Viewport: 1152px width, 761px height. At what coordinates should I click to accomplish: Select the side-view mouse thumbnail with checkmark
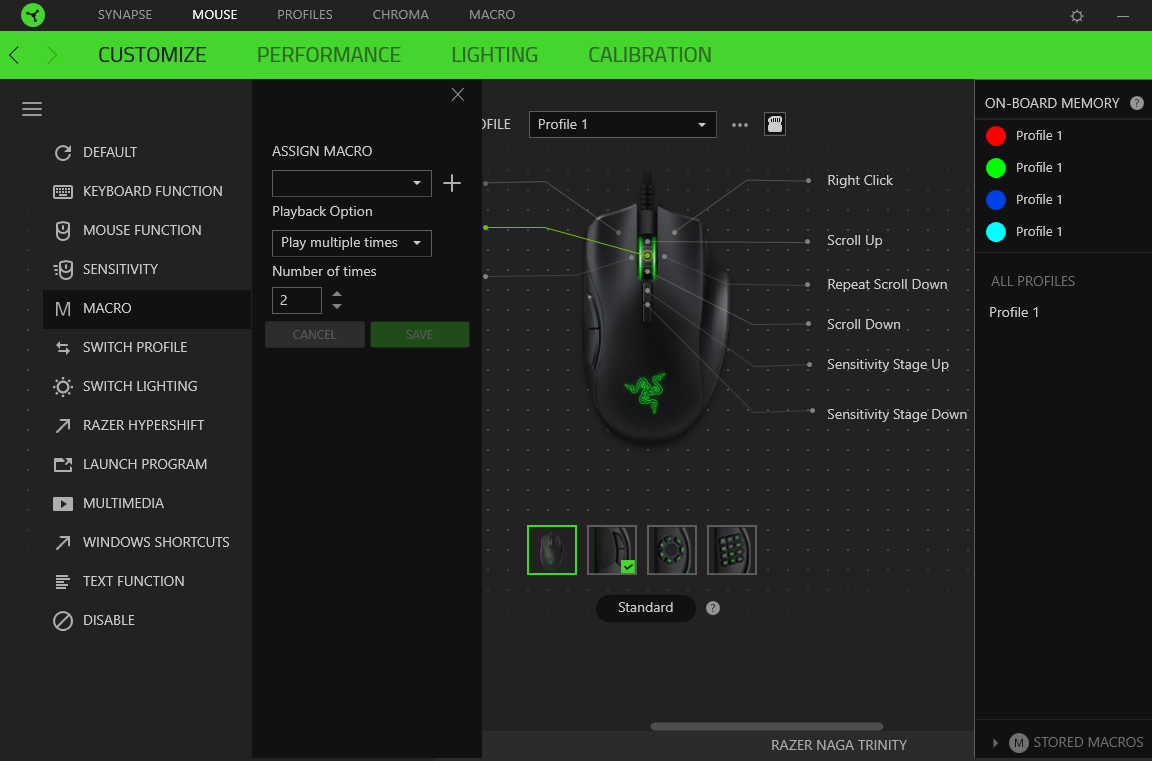pos(611,549)
